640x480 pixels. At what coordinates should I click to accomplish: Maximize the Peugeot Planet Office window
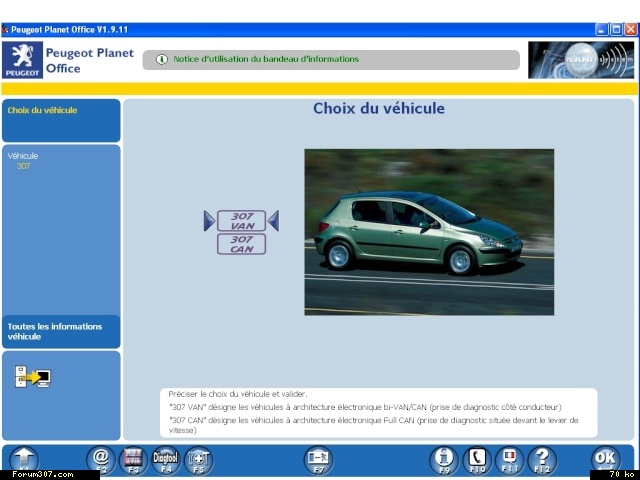(616, 29)
